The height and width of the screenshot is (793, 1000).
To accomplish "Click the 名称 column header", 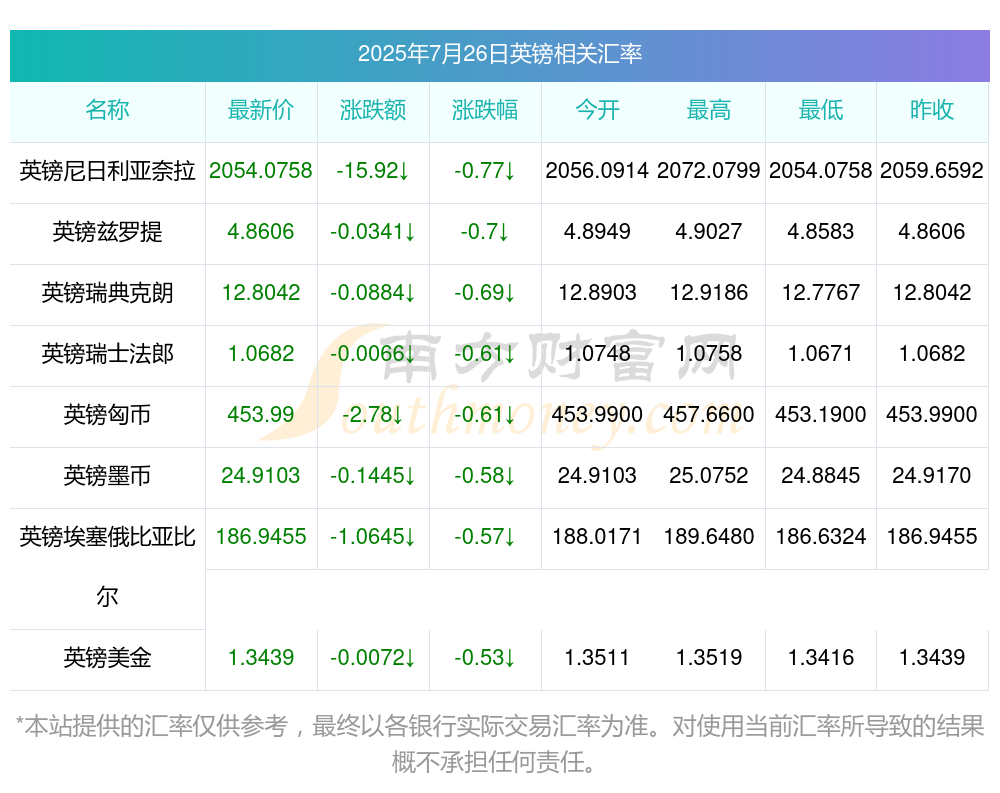I will click(x=107, y=110).
